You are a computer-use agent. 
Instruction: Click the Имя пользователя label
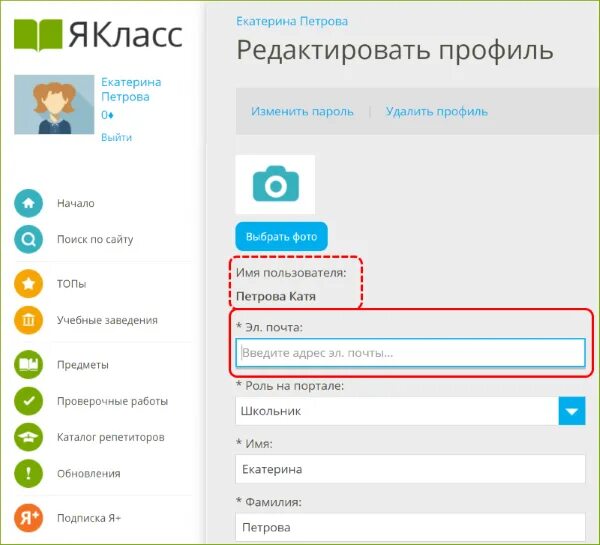291,273
